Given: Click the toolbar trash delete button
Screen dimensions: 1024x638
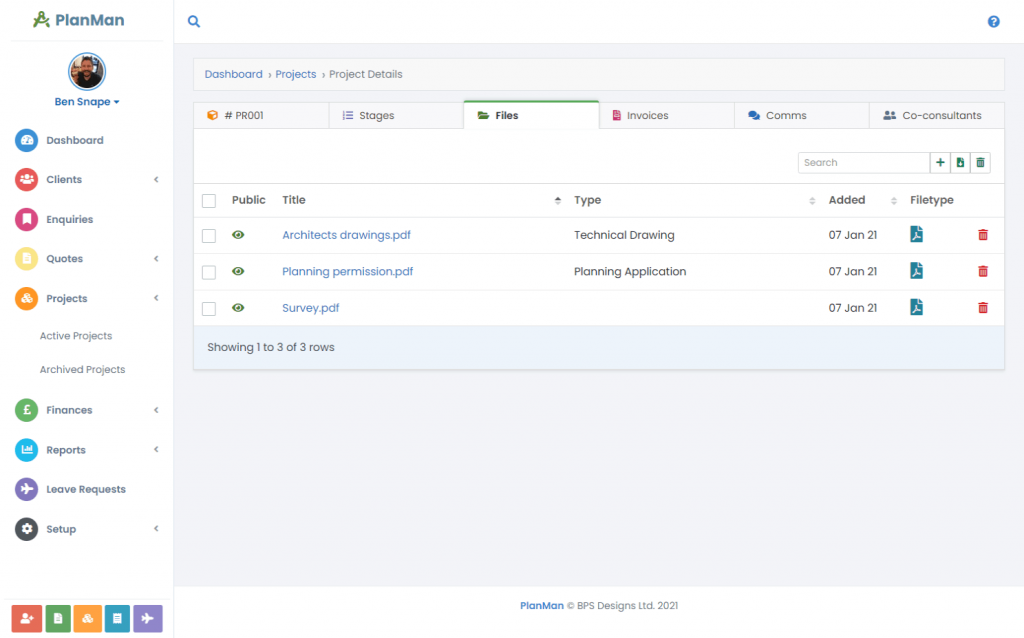Looking at the screenshot, I should coord(980,163).
